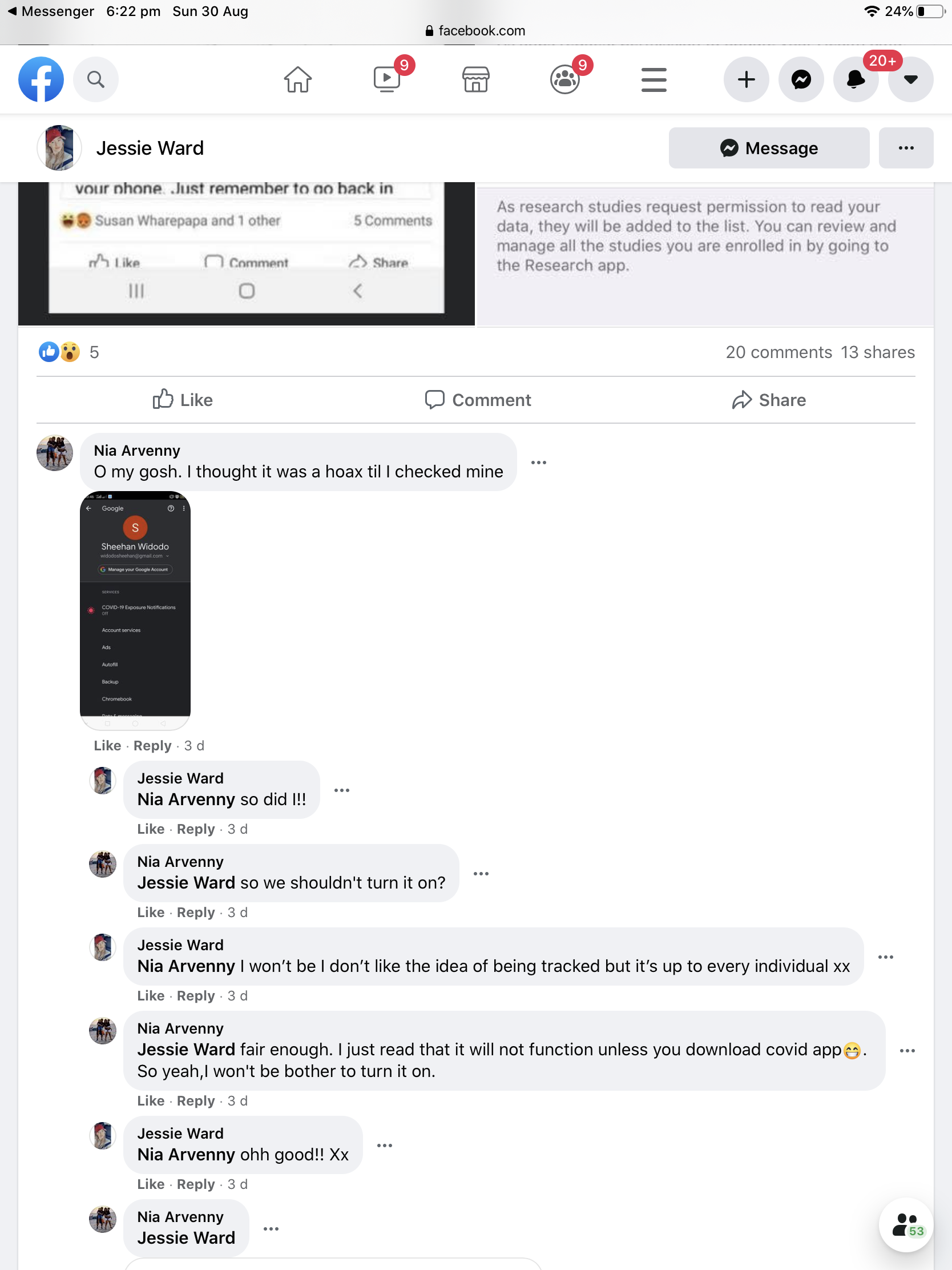Open the Marketplace icon
This screenshot has height=1270, width=952.
tap(475, 79)
